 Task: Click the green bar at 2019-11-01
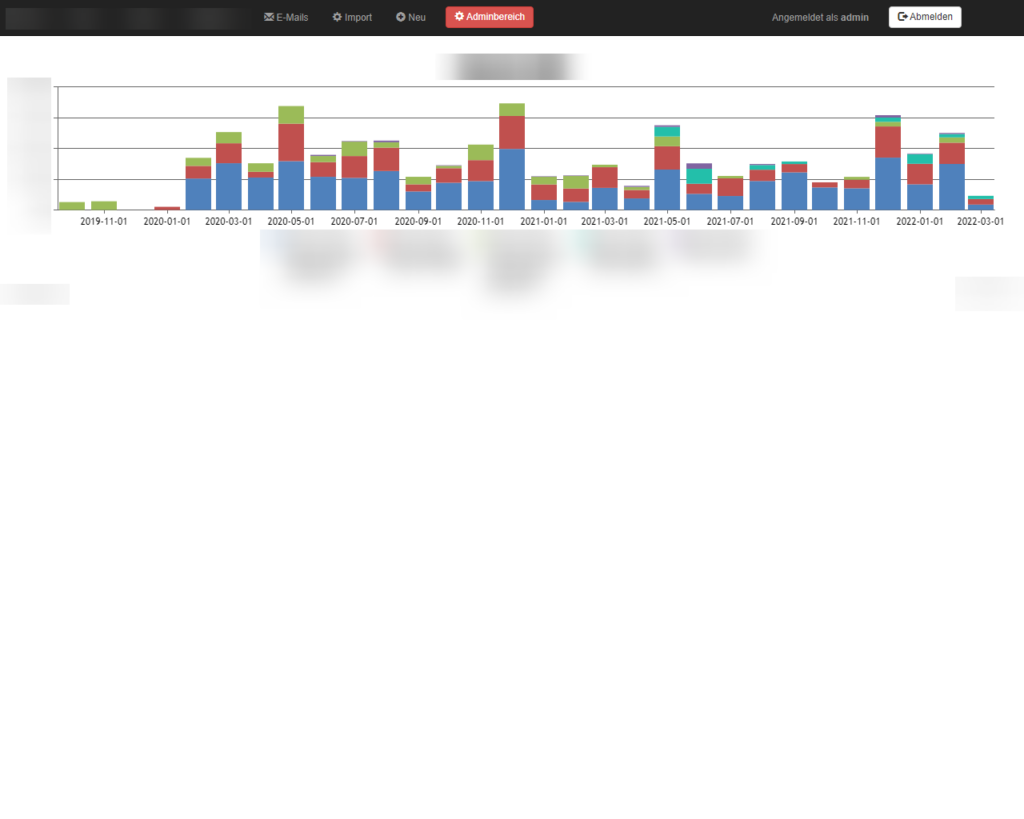tap(104, 205)
